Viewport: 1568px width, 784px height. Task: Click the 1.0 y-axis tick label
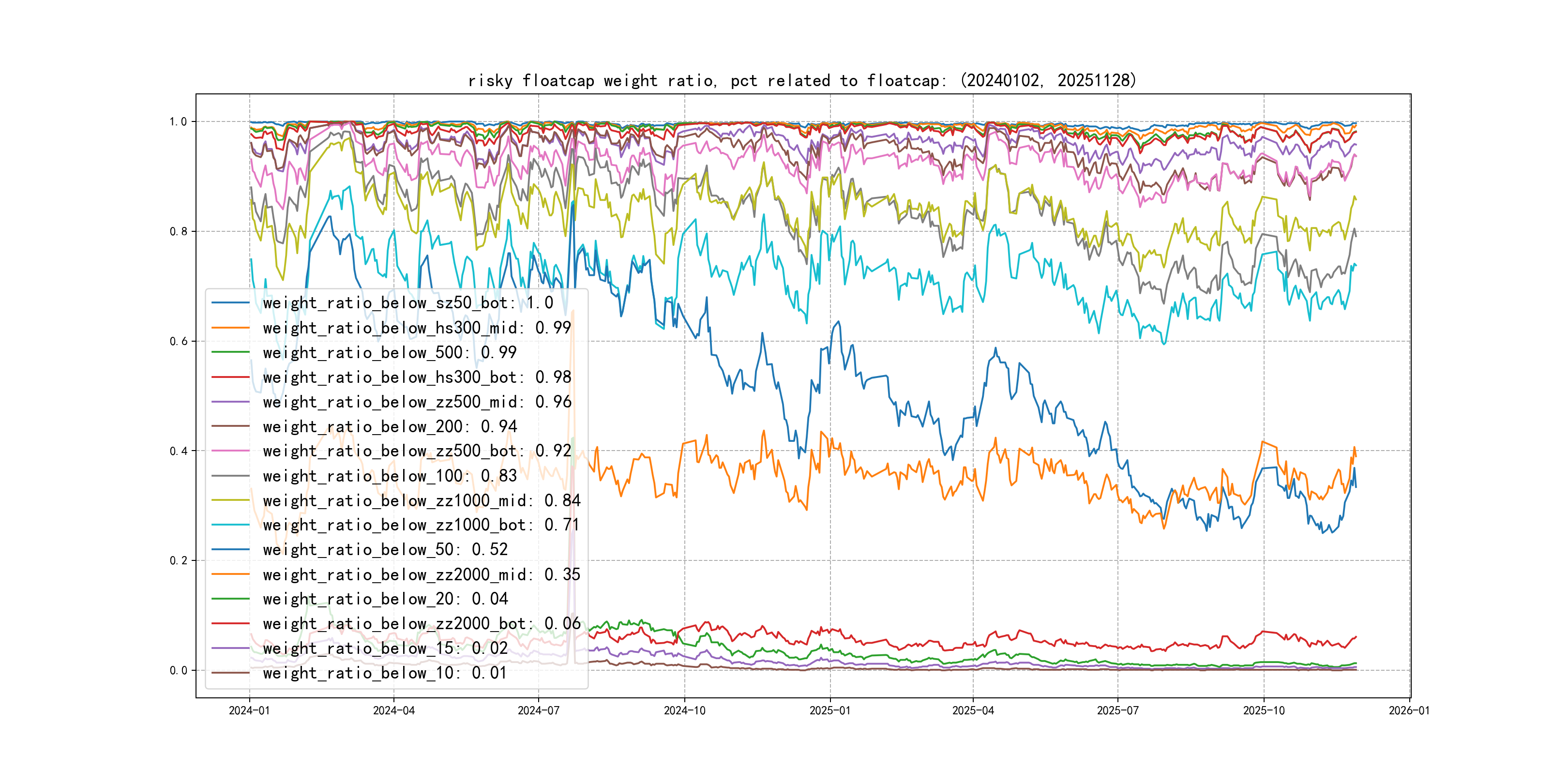click(179, 122)
